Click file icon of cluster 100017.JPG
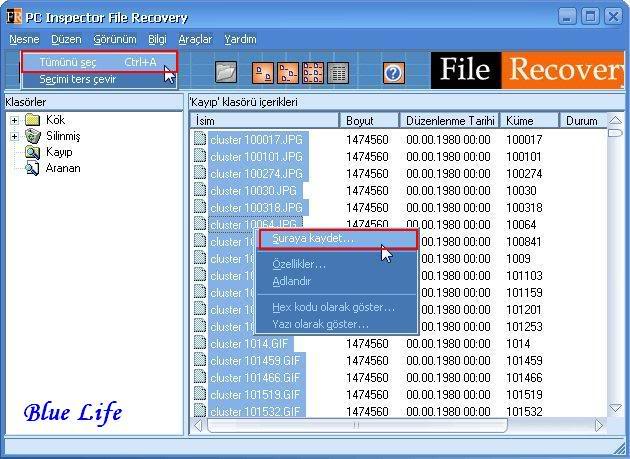 pyautogui.click(x=200, y=139)
